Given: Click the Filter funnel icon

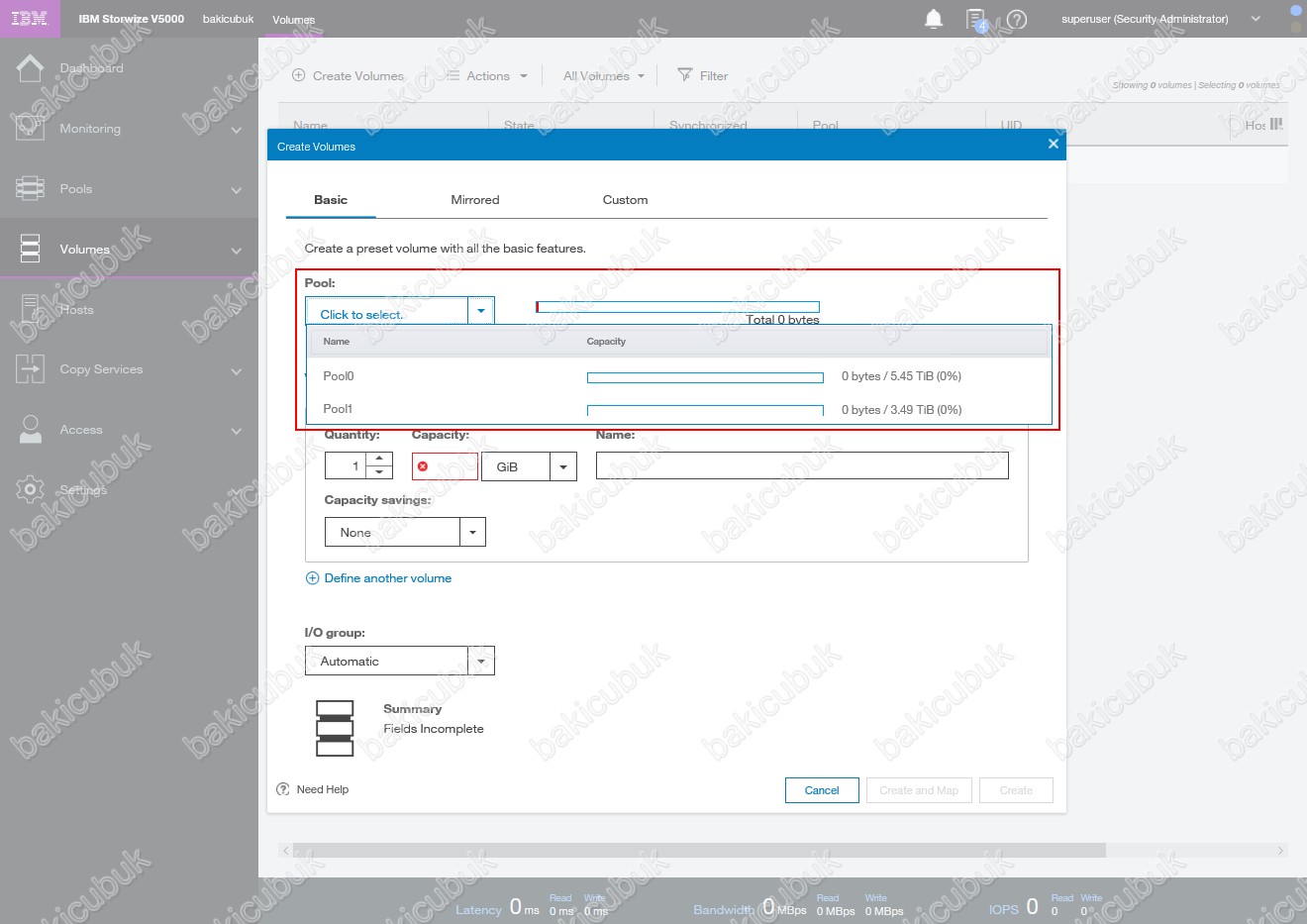Looking at the screenshot, I should click(x=684, y=75).
